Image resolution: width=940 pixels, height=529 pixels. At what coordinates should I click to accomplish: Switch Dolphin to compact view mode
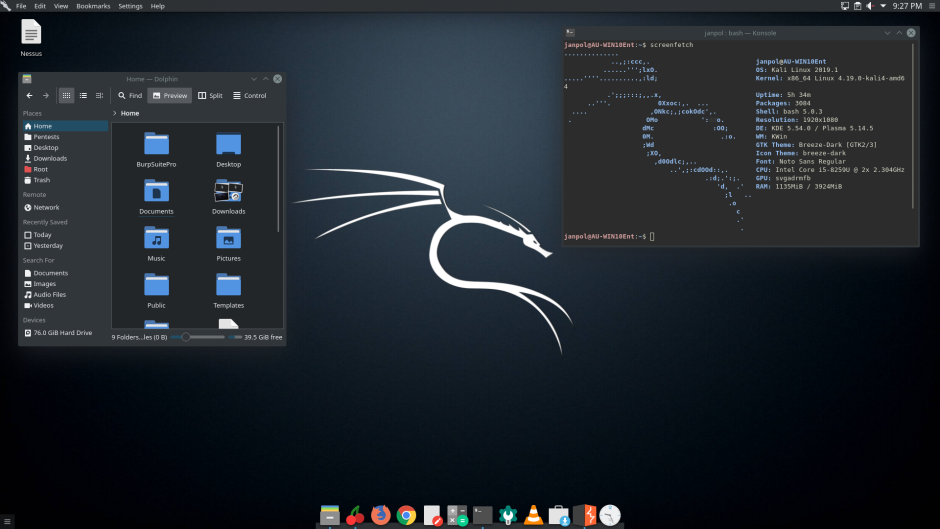(x=83, y=95)
